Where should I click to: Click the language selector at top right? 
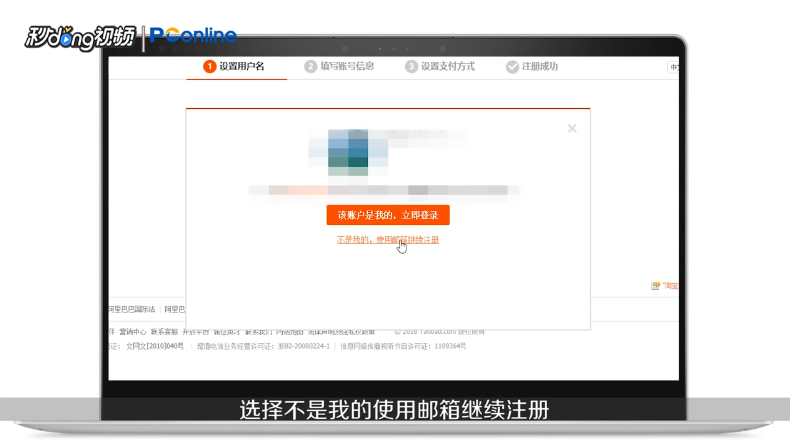tap(673, 67)
